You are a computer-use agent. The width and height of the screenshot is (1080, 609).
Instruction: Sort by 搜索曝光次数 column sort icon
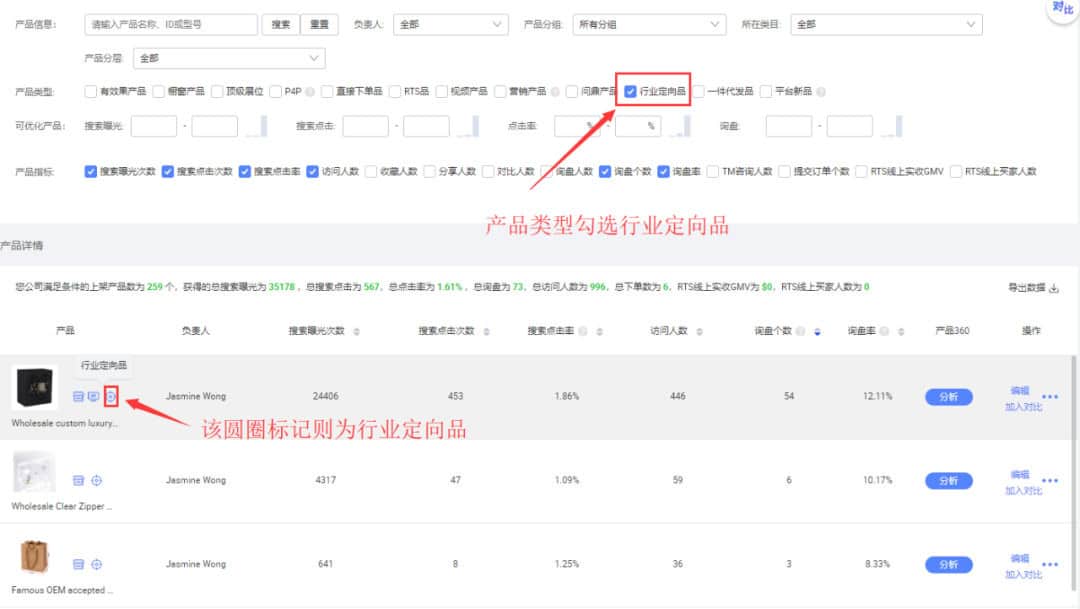(x=357, y=331)
